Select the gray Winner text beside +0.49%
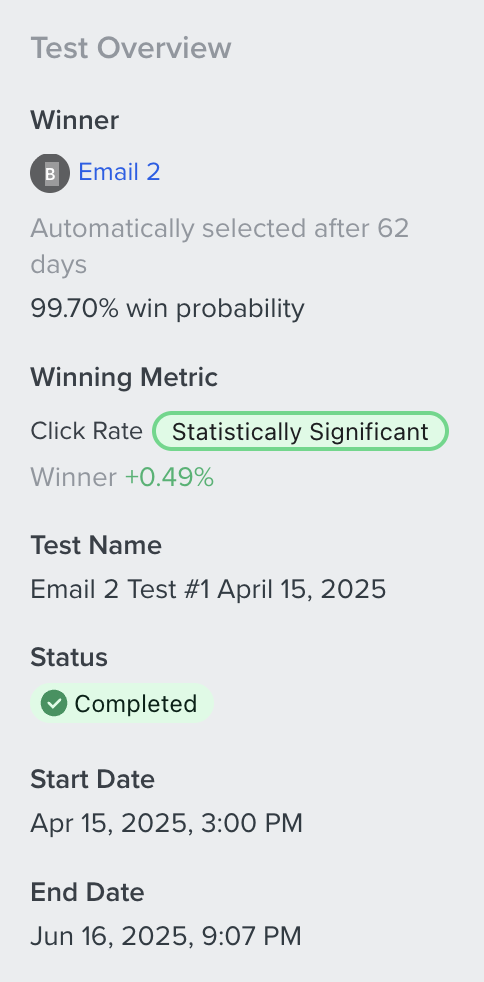Image resolution: width=484 pixels, height=982 pixels. 73,478
